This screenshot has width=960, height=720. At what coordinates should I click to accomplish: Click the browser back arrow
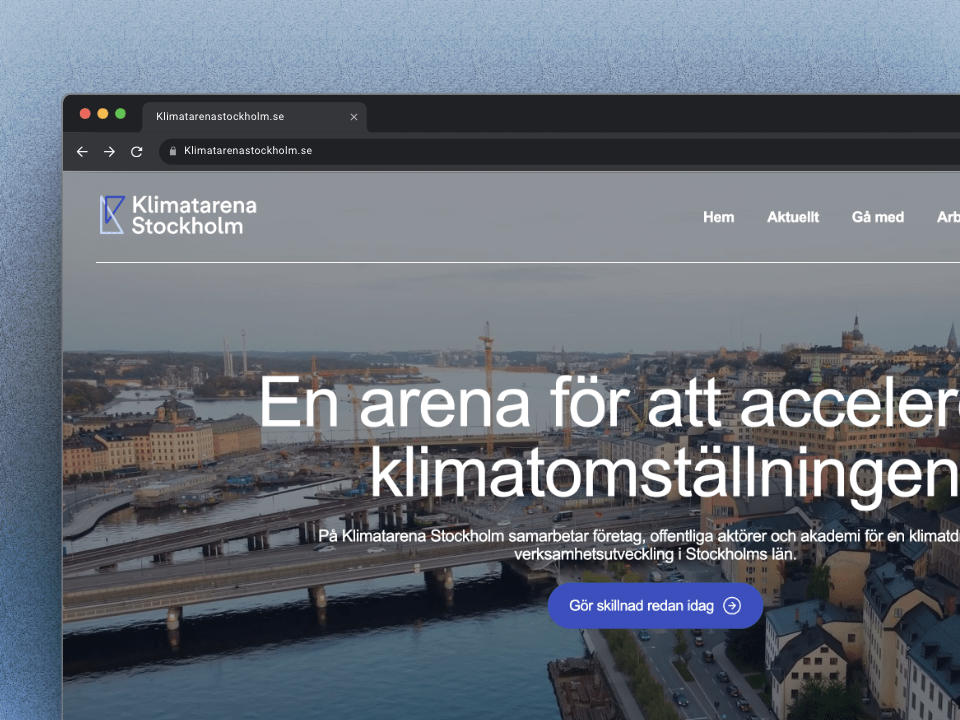tap(82, 151)
